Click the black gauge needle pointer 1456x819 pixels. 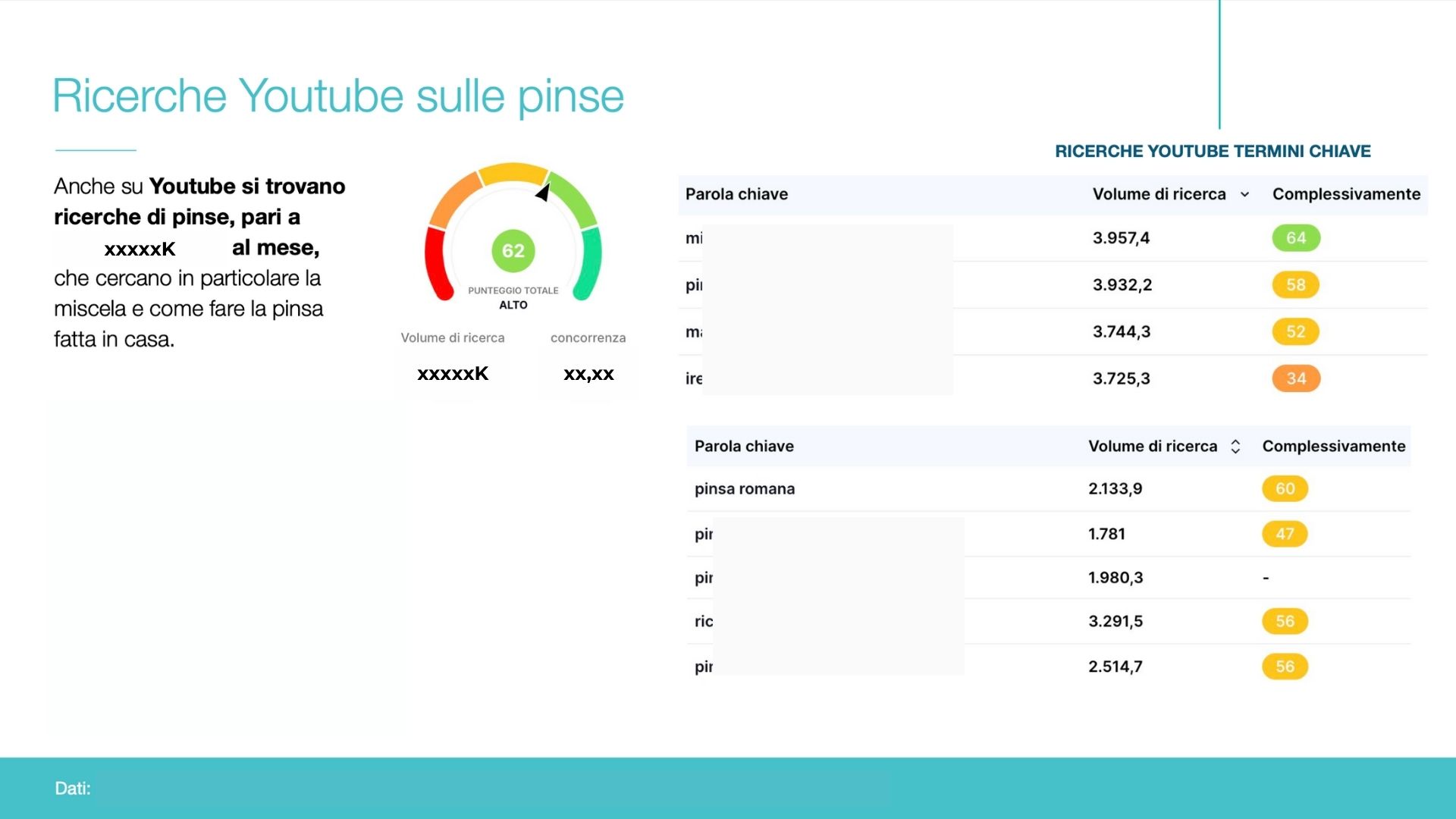pyautogui.click(x=543, y=193)
